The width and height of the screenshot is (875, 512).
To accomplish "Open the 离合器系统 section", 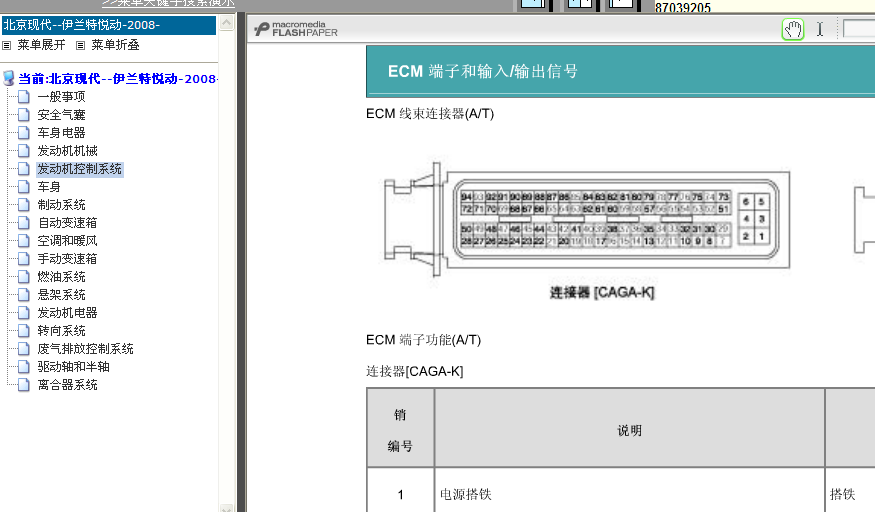I will coord(68,385).
